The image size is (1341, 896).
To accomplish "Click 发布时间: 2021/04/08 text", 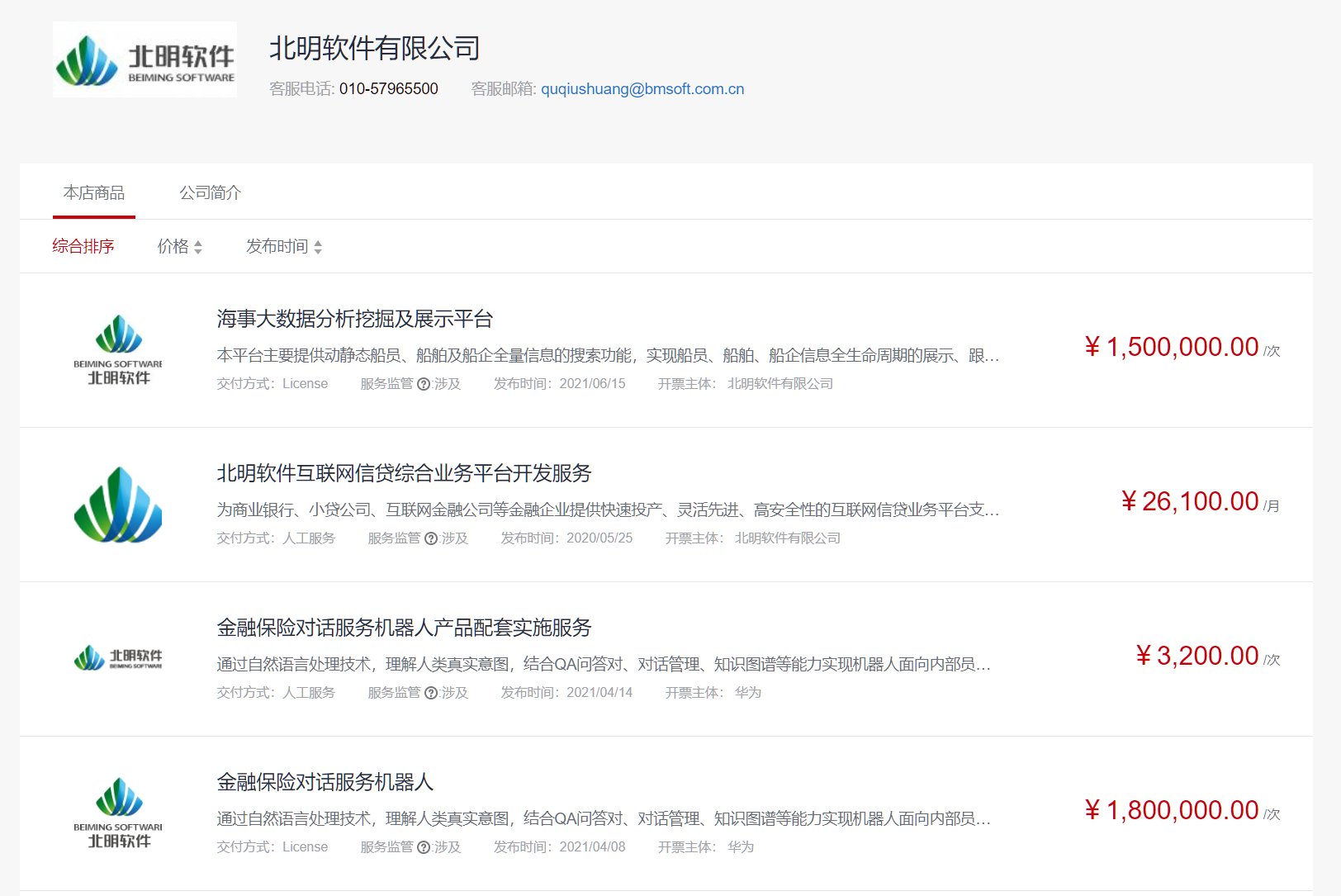I will point(560,847).
